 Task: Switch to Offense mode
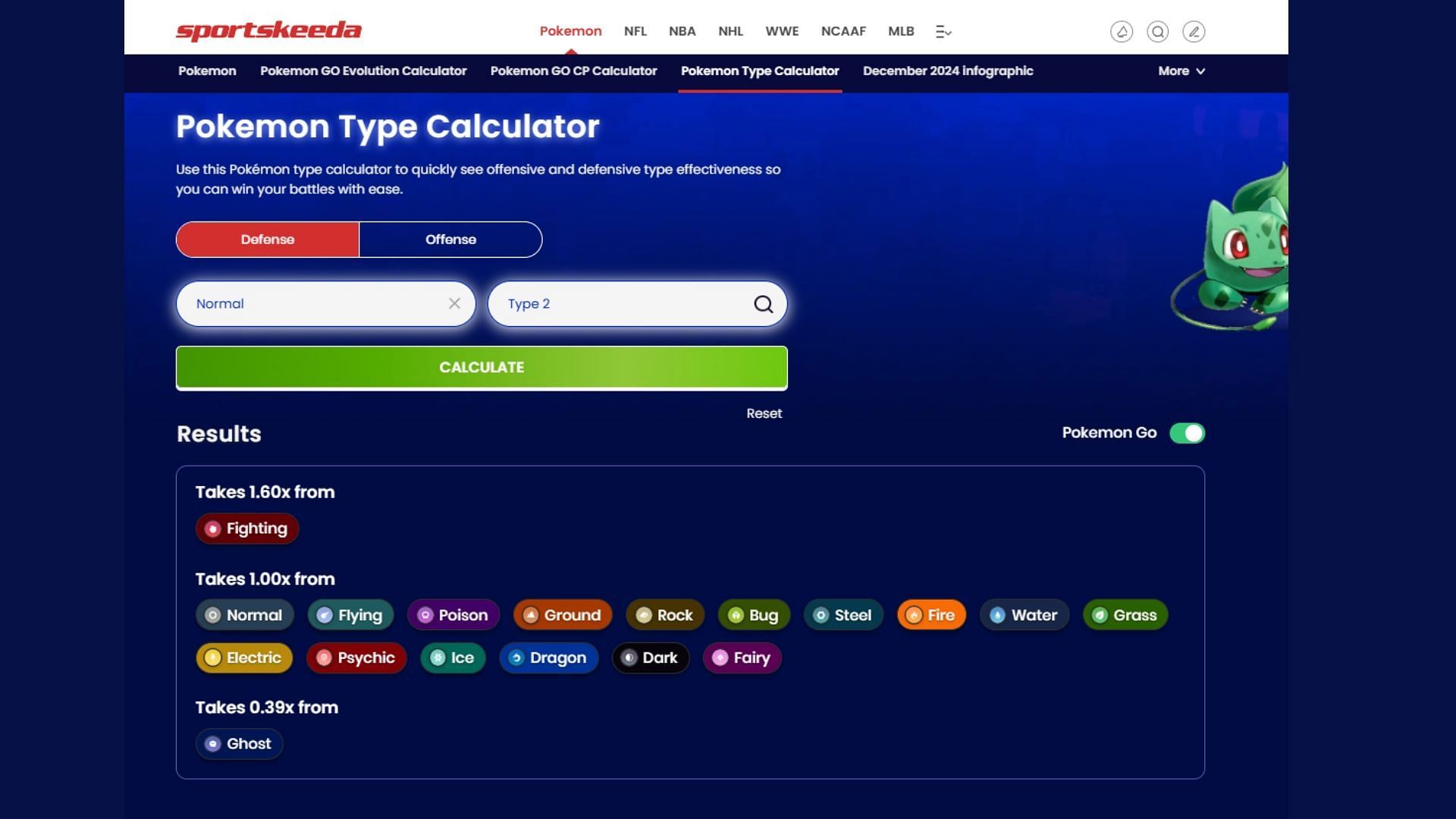click(x=450, y=240)
